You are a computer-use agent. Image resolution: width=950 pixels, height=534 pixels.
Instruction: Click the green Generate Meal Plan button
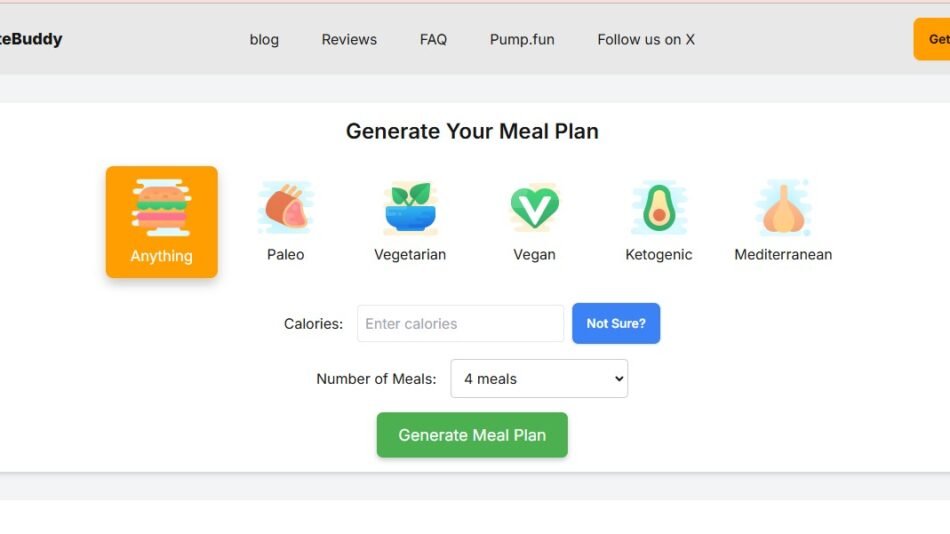pos(472,435)
